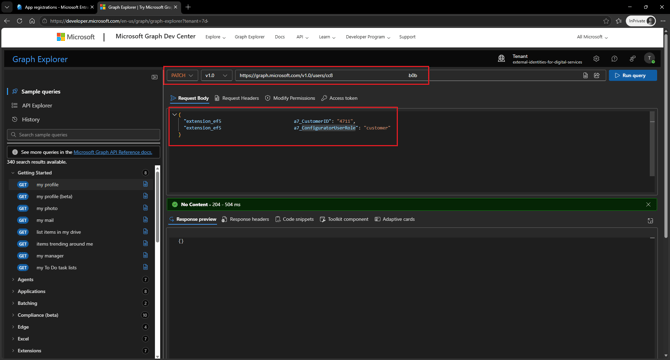The height and width of the screenshot is (360, 670).
Task: Open Graph Explorer settings gear icon
Action: coord(596,59)
